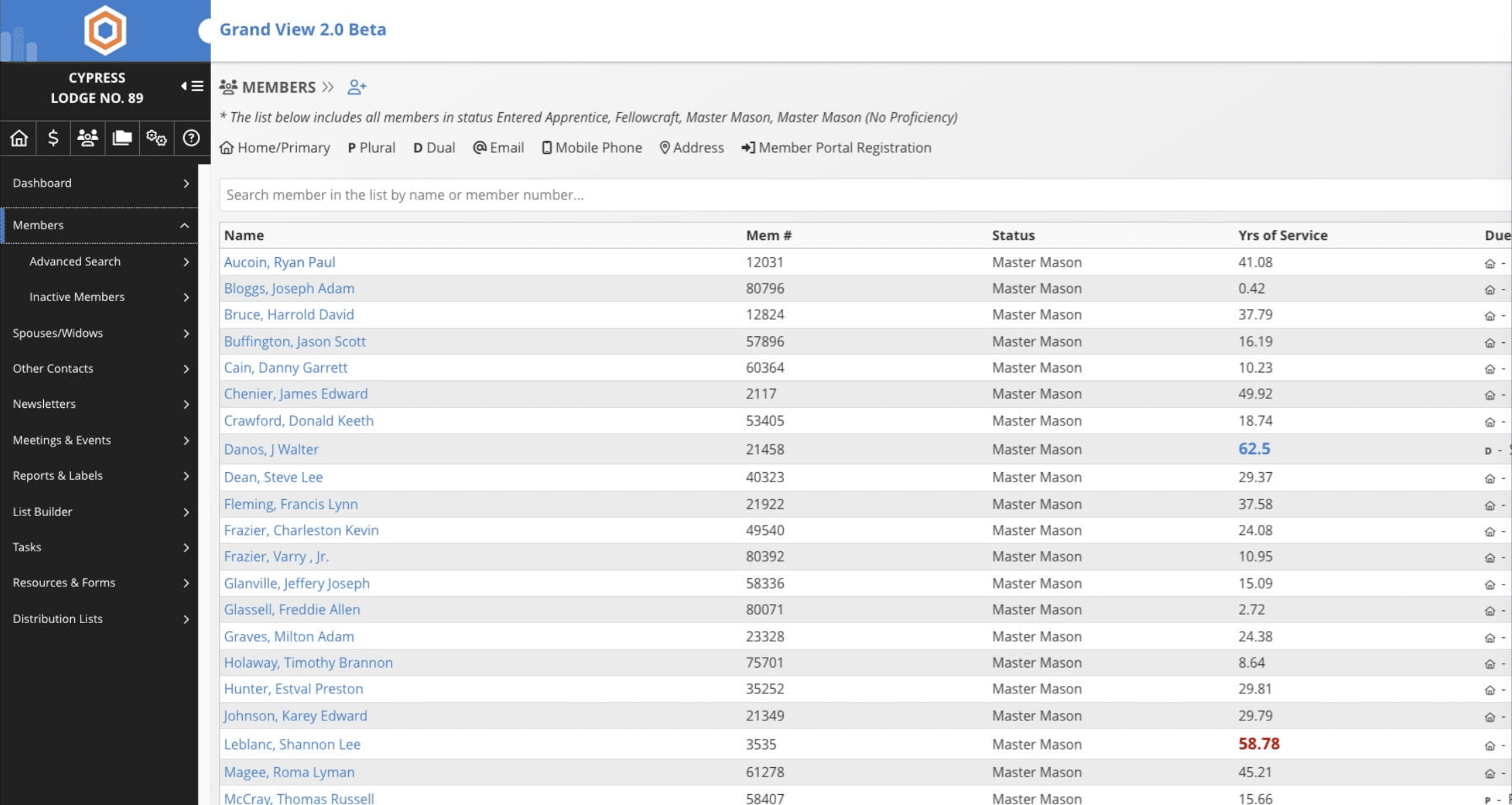Sort by Yrs of Service column header

coord(1283,235)
